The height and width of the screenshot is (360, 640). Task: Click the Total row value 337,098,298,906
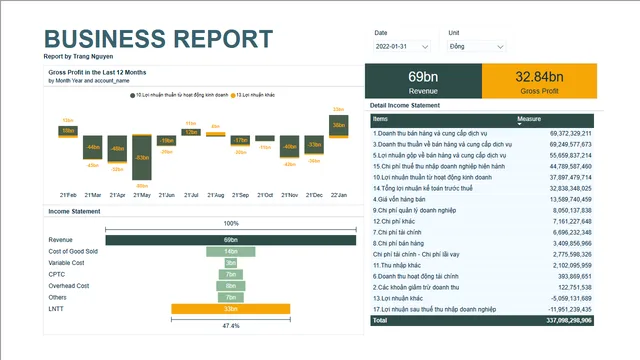tap(569, 321)
